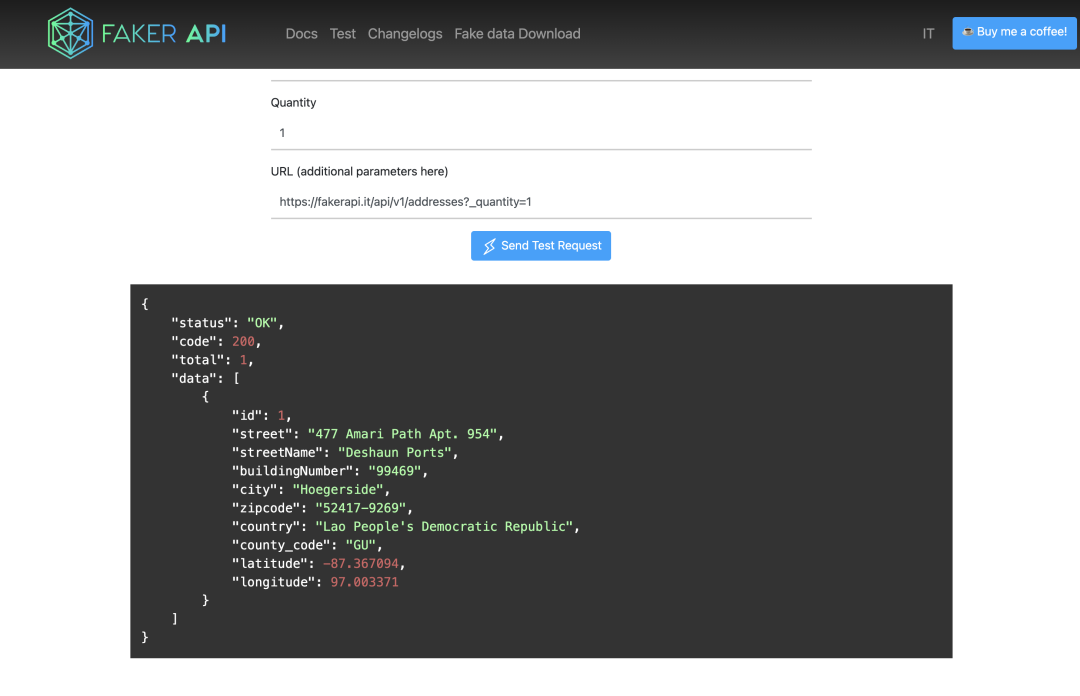Select city value "Hoegerside"
The height and width of the screenshot is (696, 1080).
338,490
